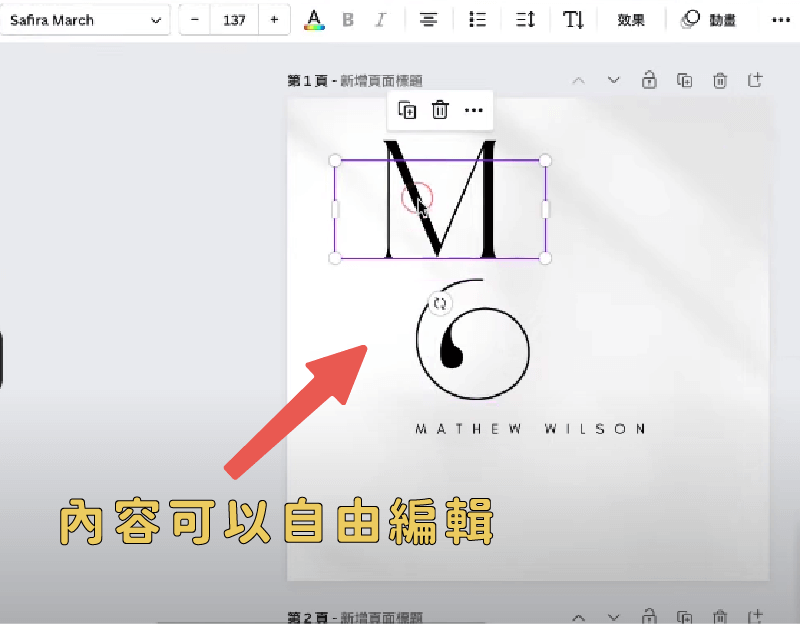800x624 pixels.
Task: Click the page 2 title field
Action: click(x=381, y=617)
